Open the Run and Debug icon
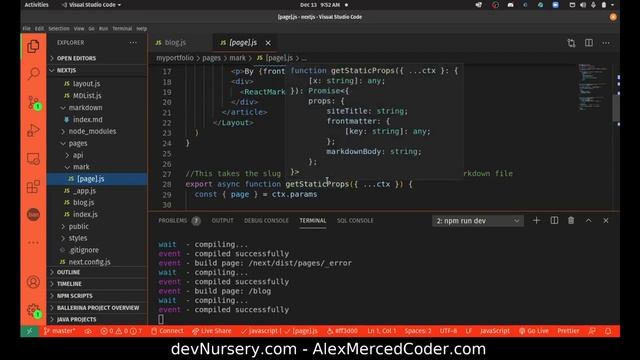The height and width of the screenshot is (360, 640). [33, 131]
